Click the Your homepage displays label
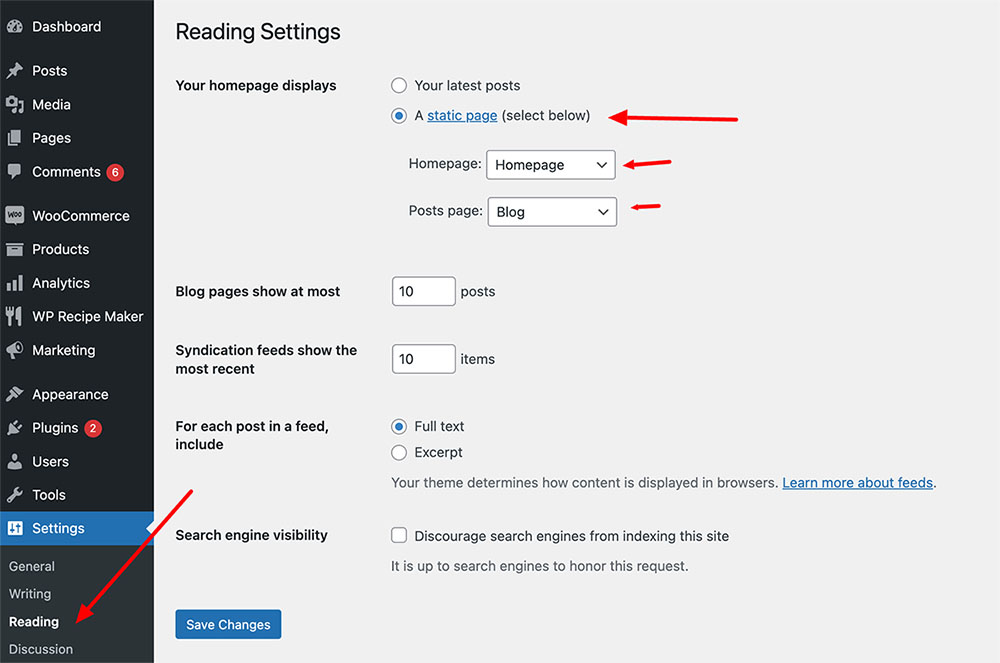Image resolution: width=1000 pixels, height=663 pixels. 256,85
